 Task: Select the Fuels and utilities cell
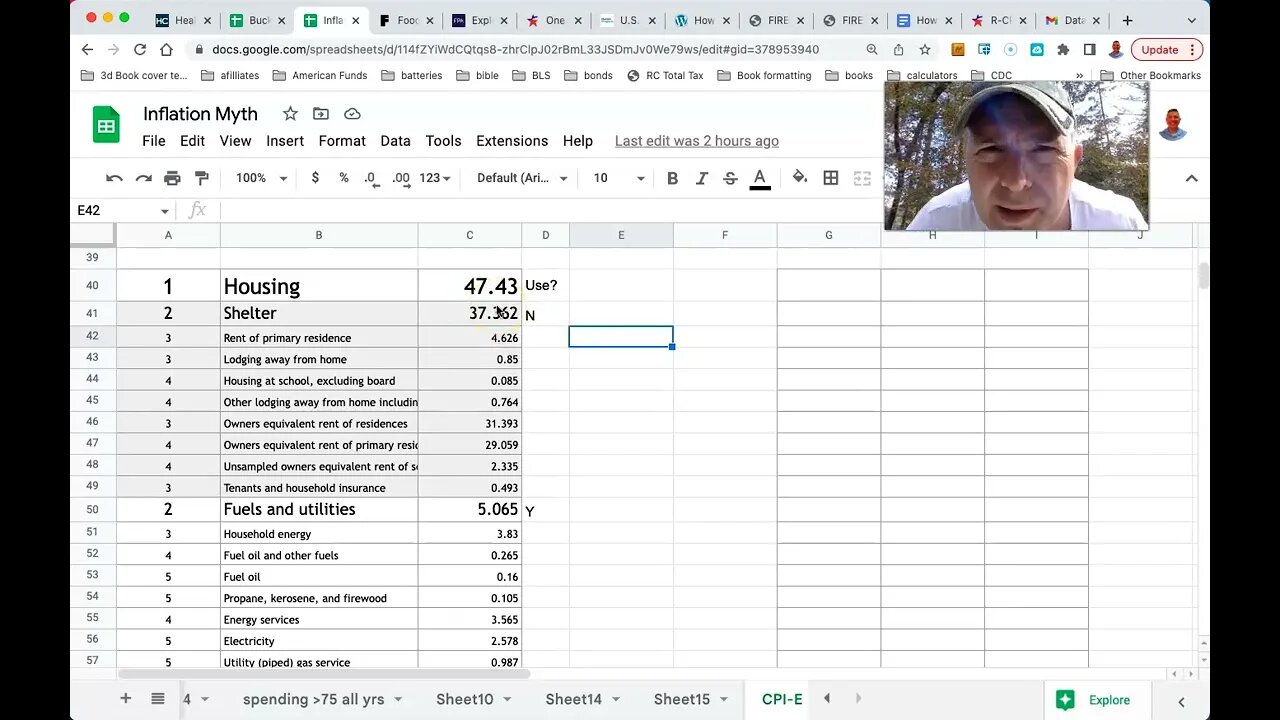(319, 510)
